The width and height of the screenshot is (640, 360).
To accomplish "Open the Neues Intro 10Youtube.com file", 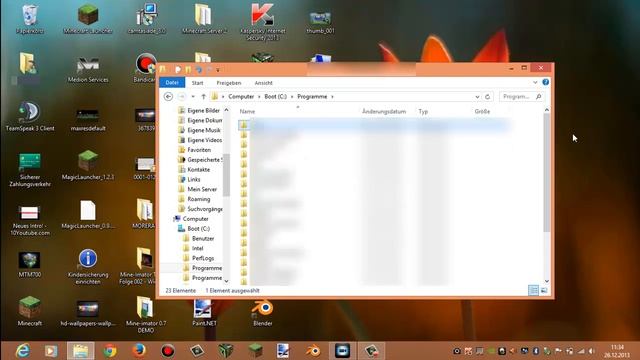I will point(30,220).
